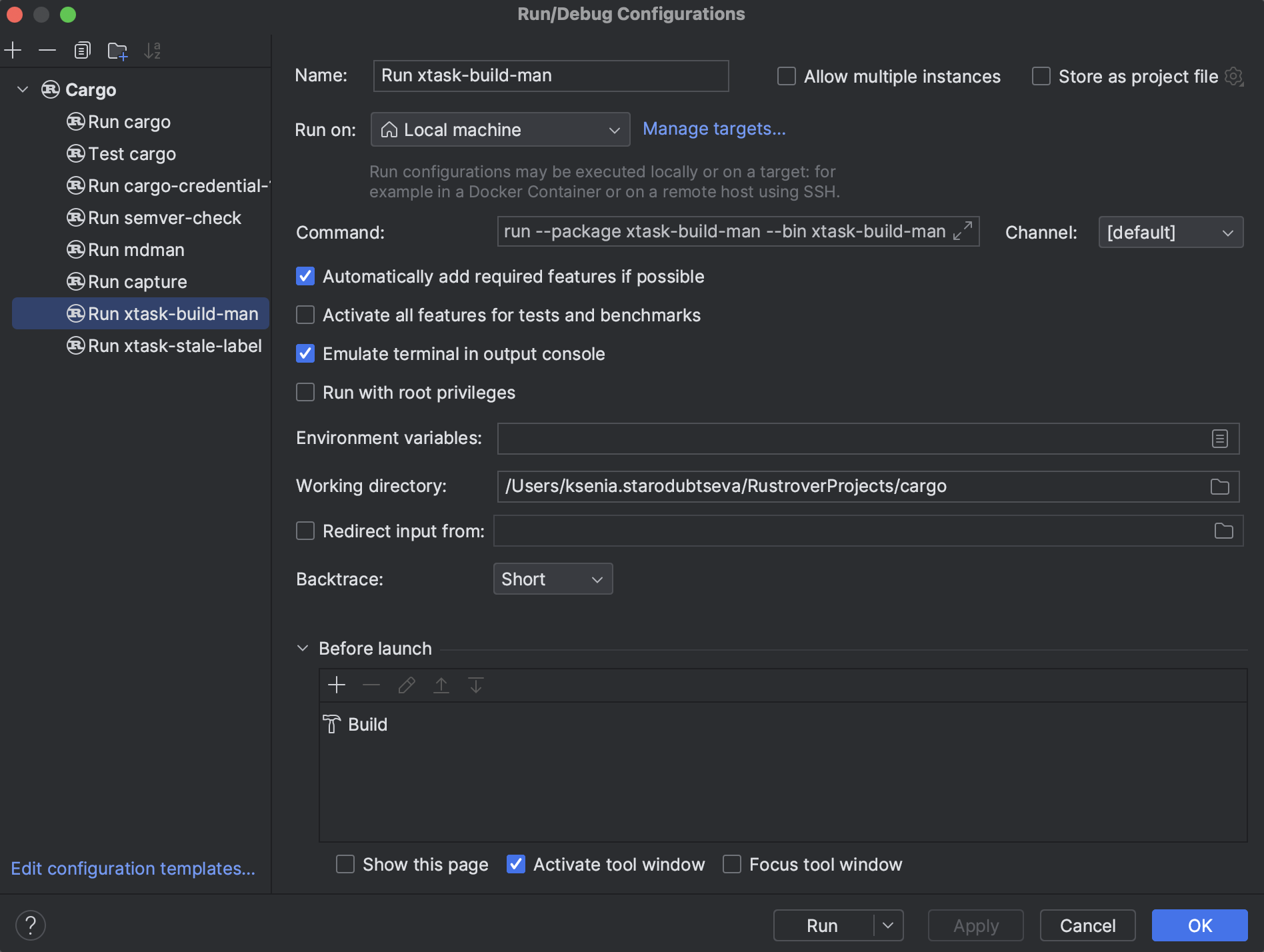Check Activate all features for tests

click(305, 315)
